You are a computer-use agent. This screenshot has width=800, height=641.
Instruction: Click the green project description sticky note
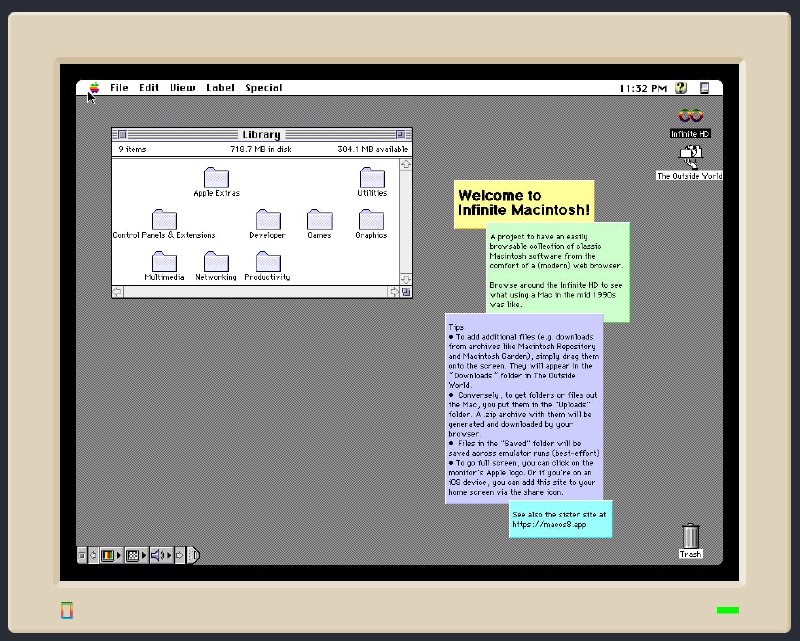tap(558, 272)
